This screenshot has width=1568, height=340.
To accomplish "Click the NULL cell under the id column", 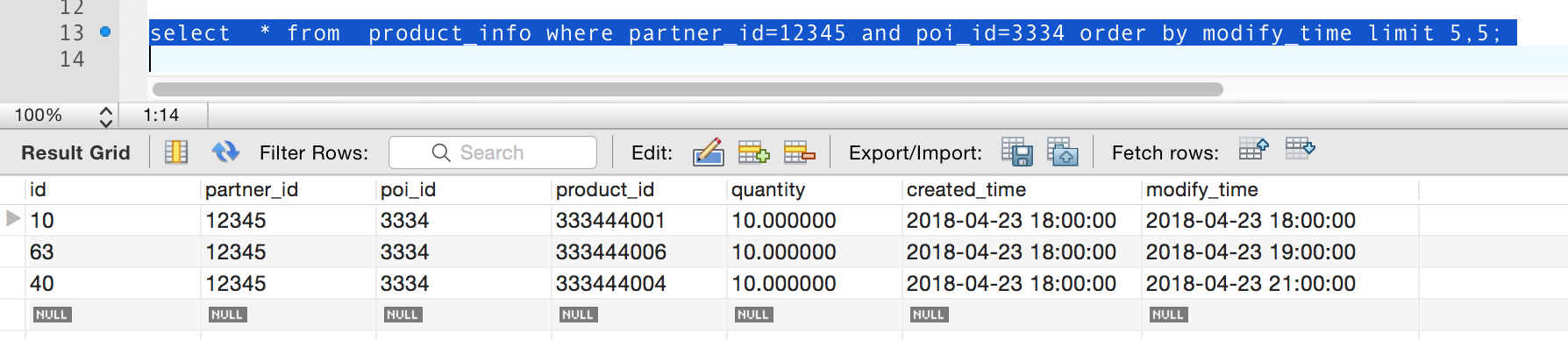I will click(52, 315).
